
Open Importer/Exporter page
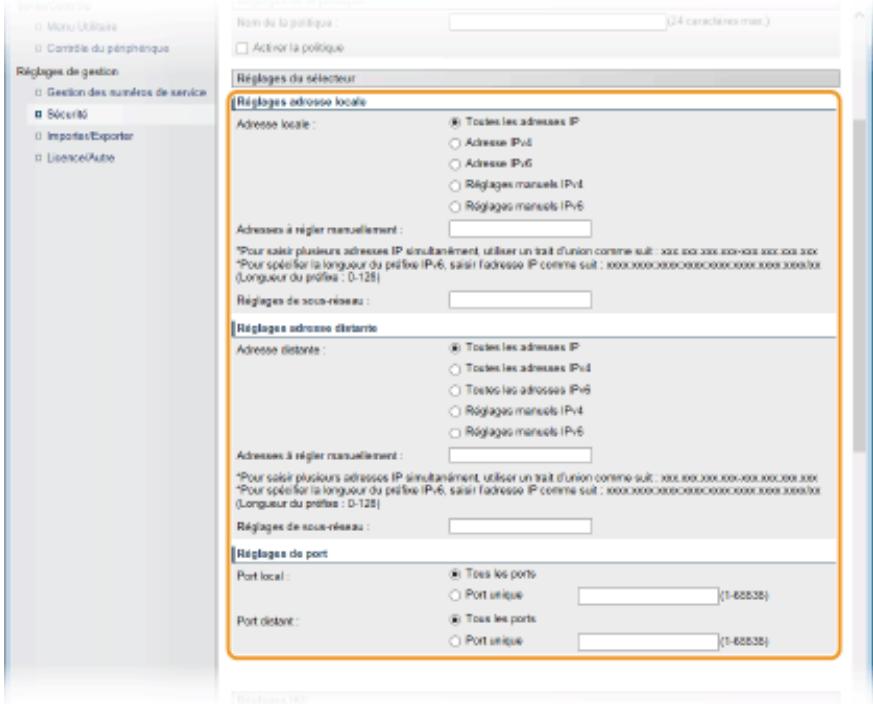[90, 136]
